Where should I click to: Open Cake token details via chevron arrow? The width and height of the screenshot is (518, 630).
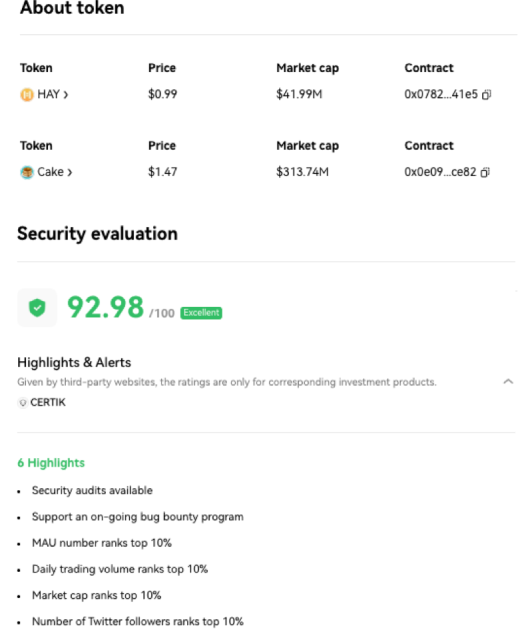[70, 173]
